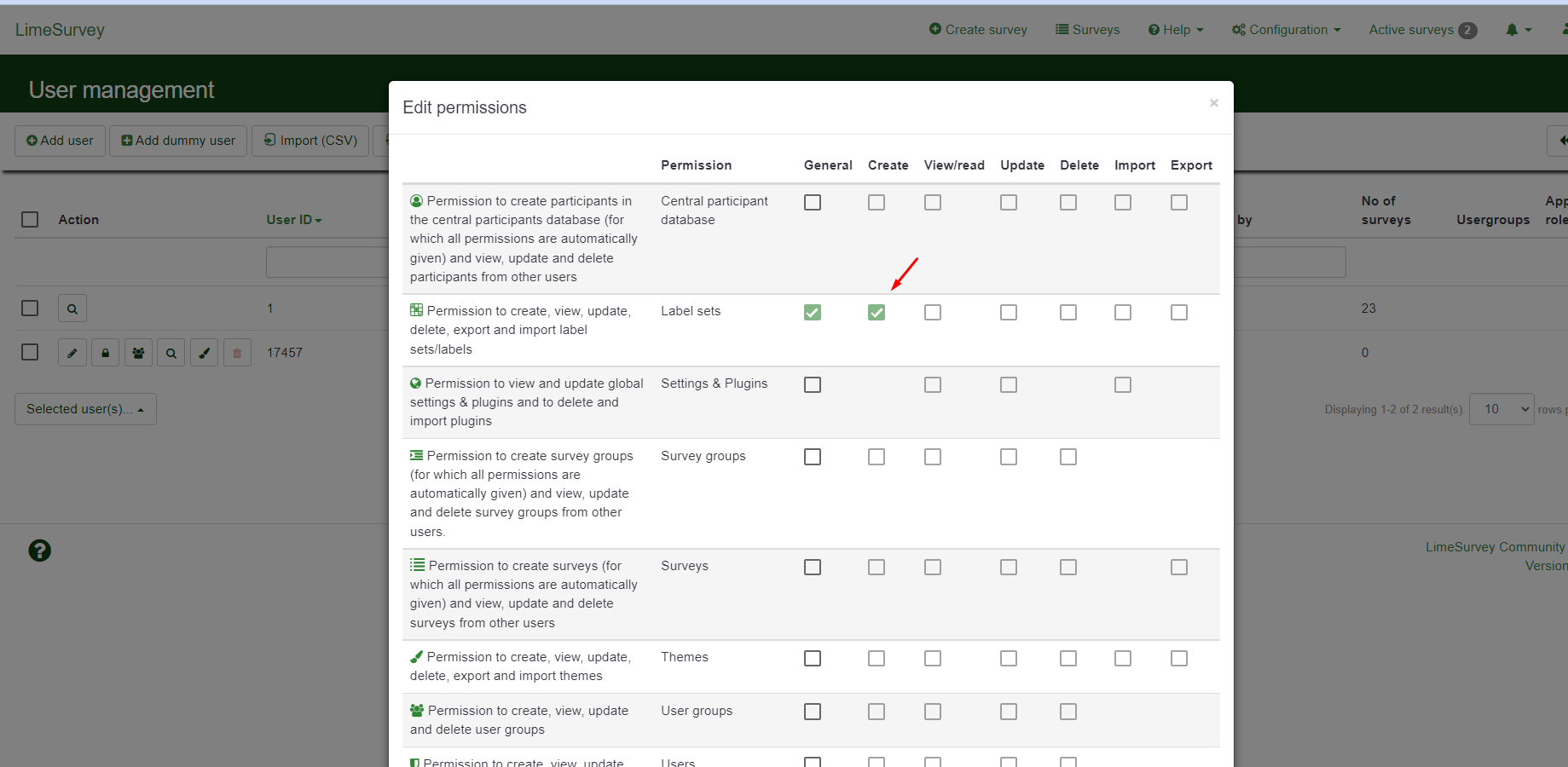
Task: Check the General box for Surveys
Action: click(813, 568)
